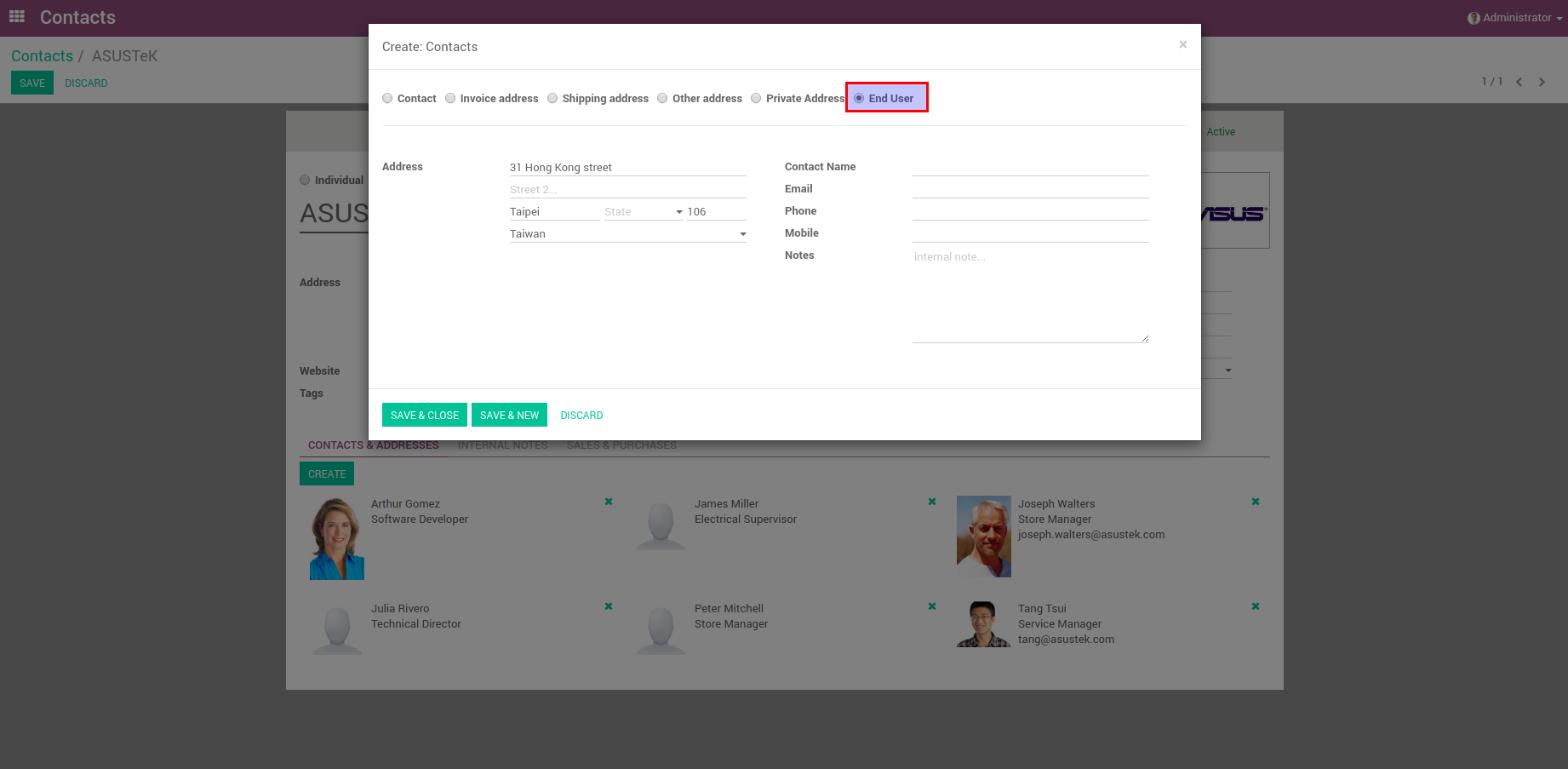
Task: Click Save & New button
Action: click(509, 415)
